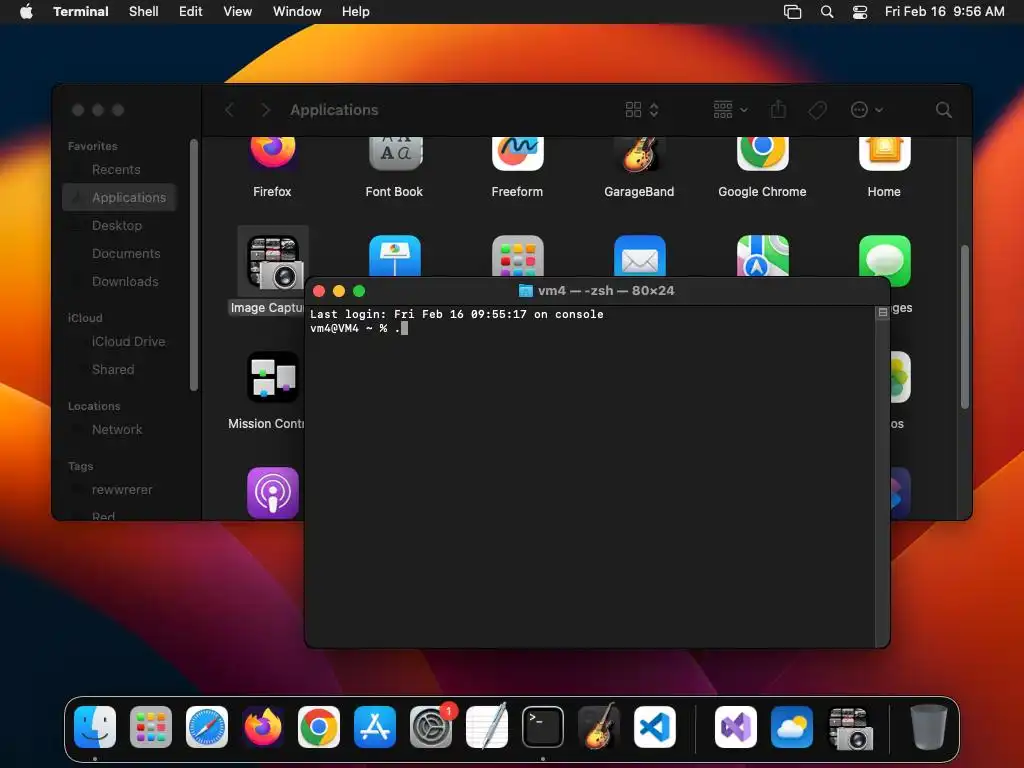This screenshot has height=768, width=1024.
Task: Click the Terminal icon in the Dock
Action: coord(543,727)
